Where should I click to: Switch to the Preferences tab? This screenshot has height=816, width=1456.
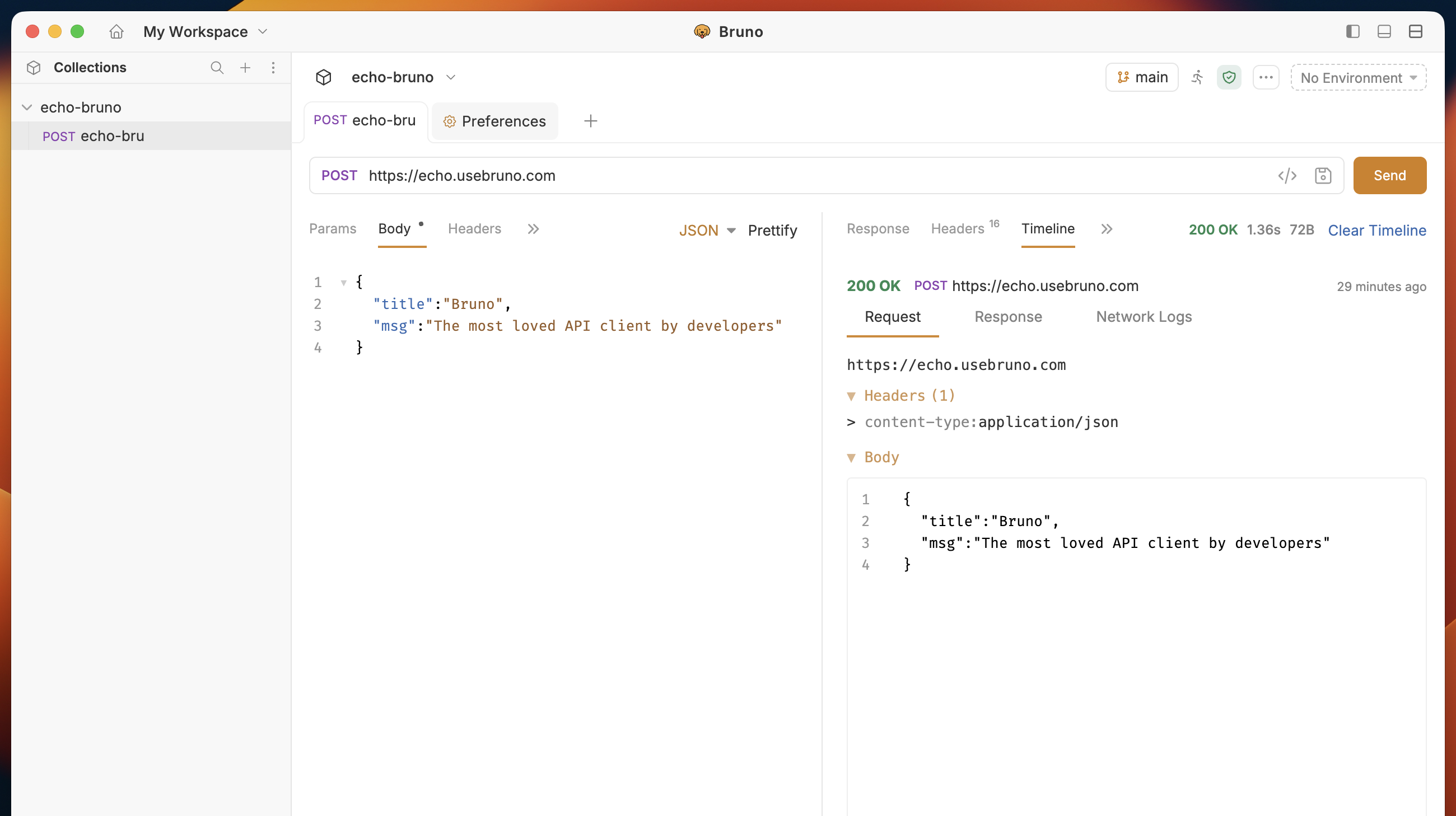pos(494,121)
